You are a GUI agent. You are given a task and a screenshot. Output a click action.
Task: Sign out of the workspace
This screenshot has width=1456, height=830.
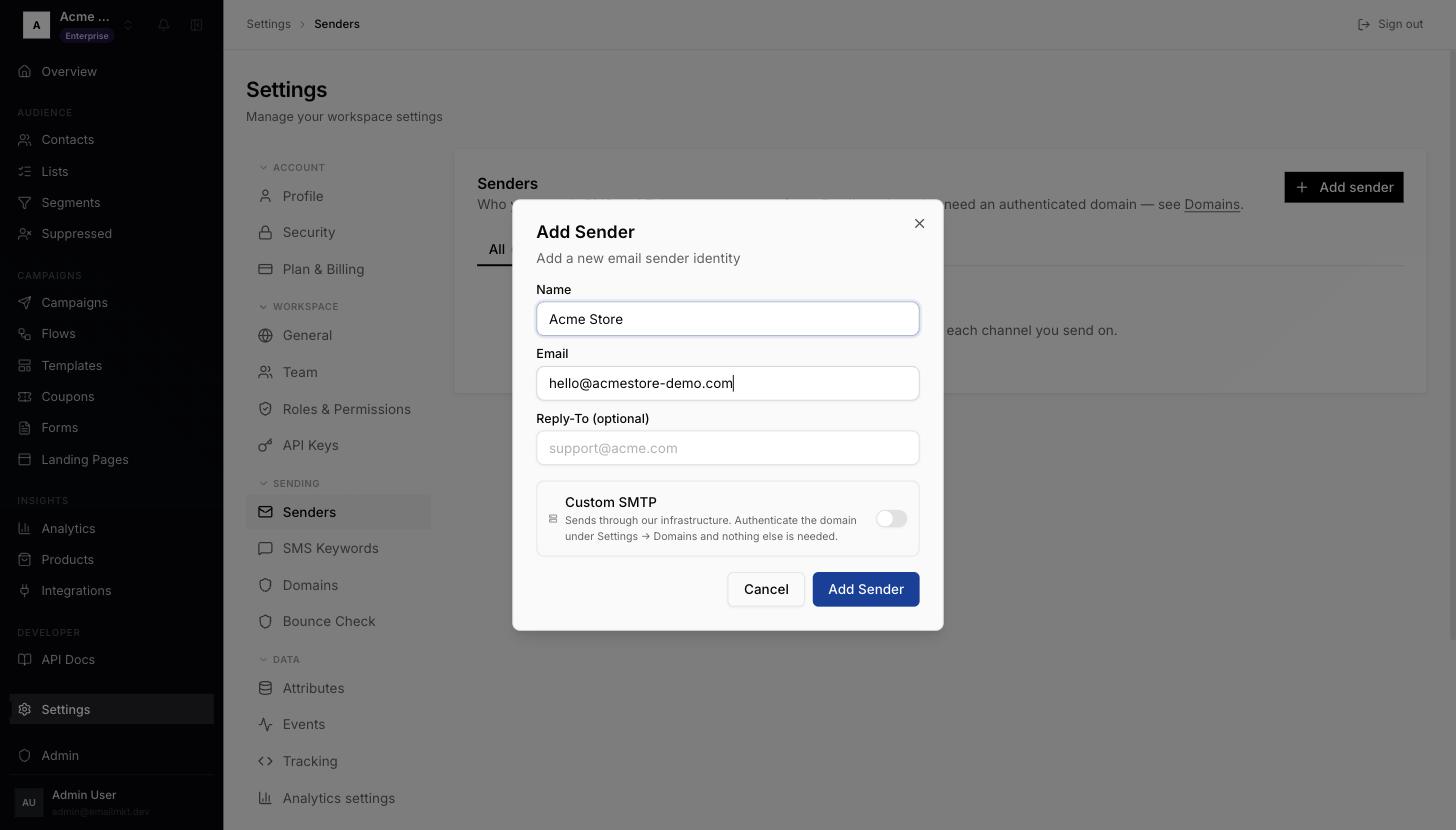(x=1390, y=24)
